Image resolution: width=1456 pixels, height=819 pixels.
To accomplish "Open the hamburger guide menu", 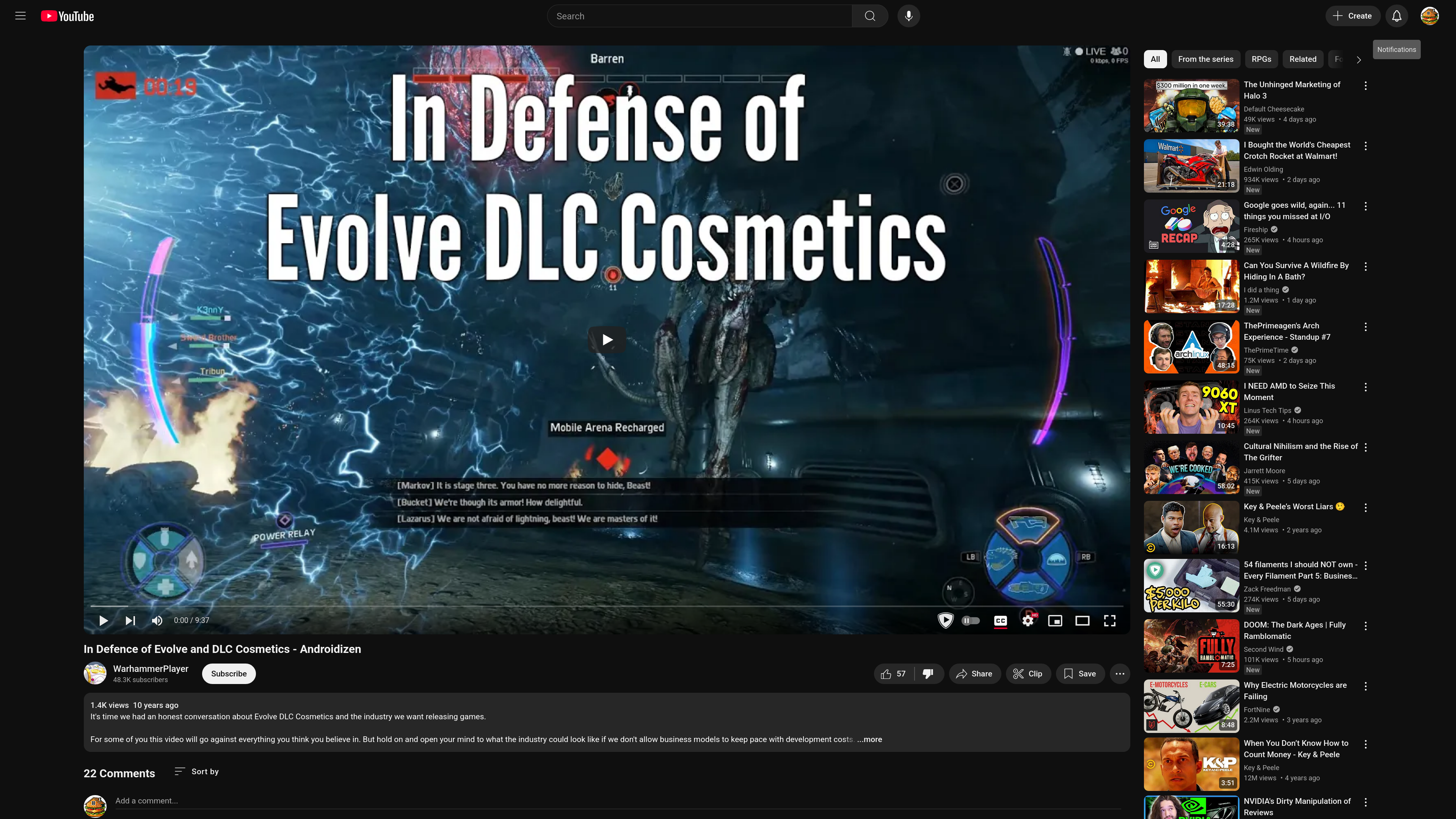I will [20, 16].
